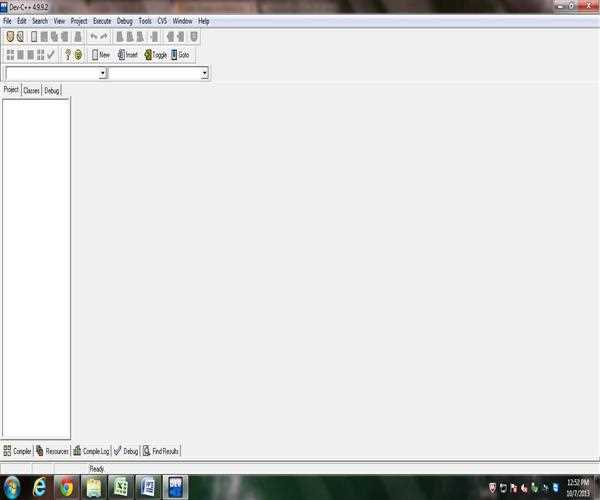The height and width of the screenshot is (500, 600).
Task: Open the Tools menu
Action: (146, 21)
